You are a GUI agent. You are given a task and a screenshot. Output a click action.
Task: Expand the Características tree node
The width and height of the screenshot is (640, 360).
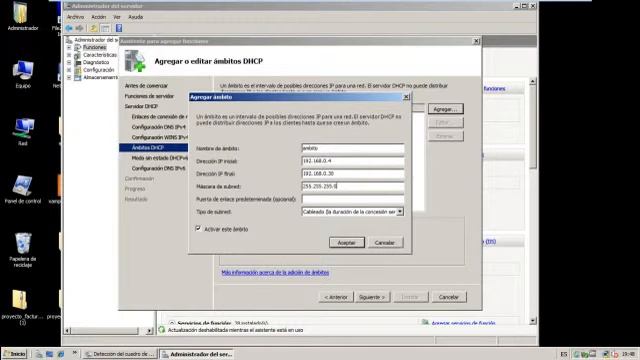(69, 55)
